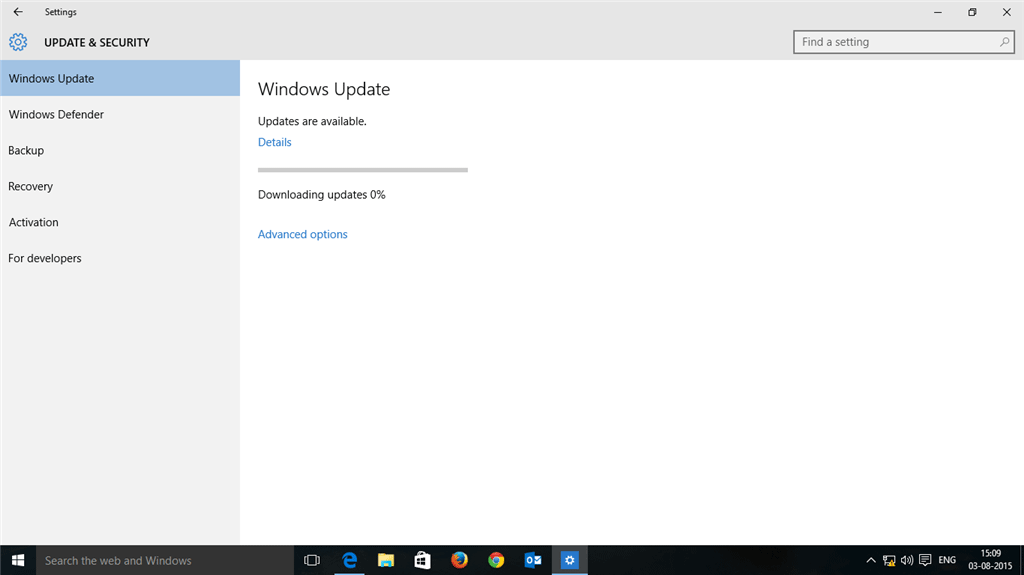This screenshot has height=575, width=1024.
Task: Click the Settings app taskbar icon
Action: click(x=569, y=561)
